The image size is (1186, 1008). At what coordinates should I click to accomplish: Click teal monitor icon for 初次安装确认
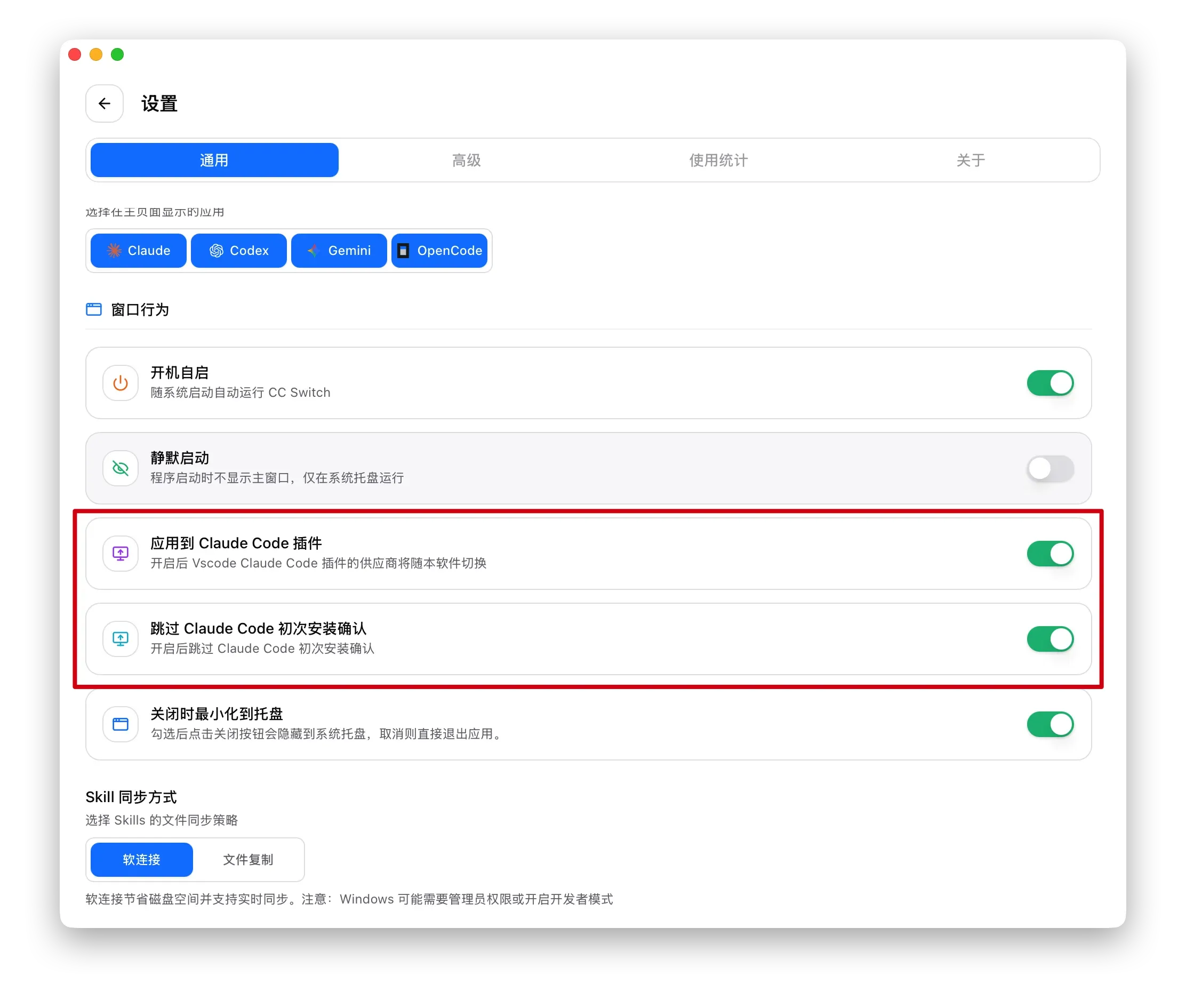(x=121, y=639)
